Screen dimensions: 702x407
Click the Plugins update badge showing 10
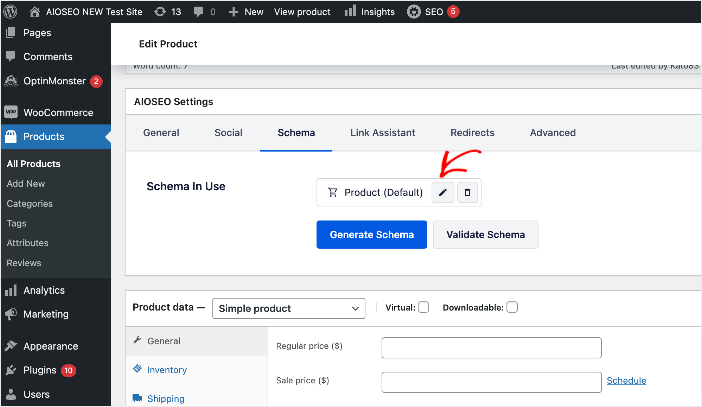coord(68,370)
